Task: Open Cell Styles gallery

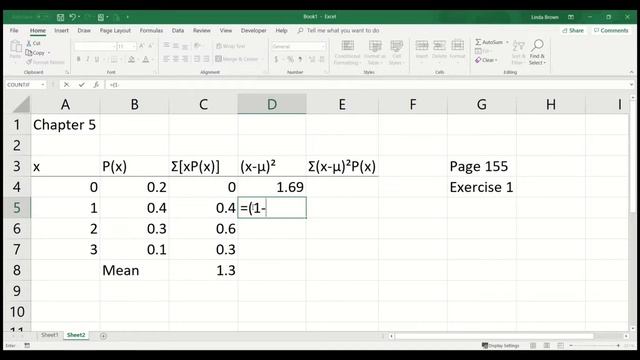Action: (396, 53)
